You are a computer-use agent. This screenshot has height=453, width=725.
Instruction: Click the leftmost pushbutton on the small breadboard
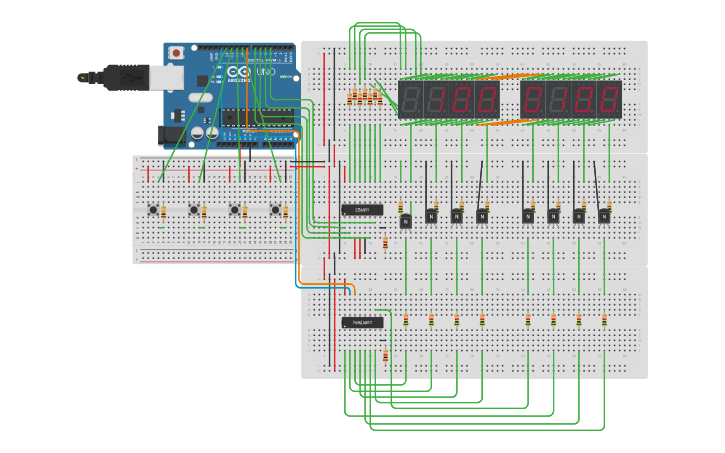[154, 210]
